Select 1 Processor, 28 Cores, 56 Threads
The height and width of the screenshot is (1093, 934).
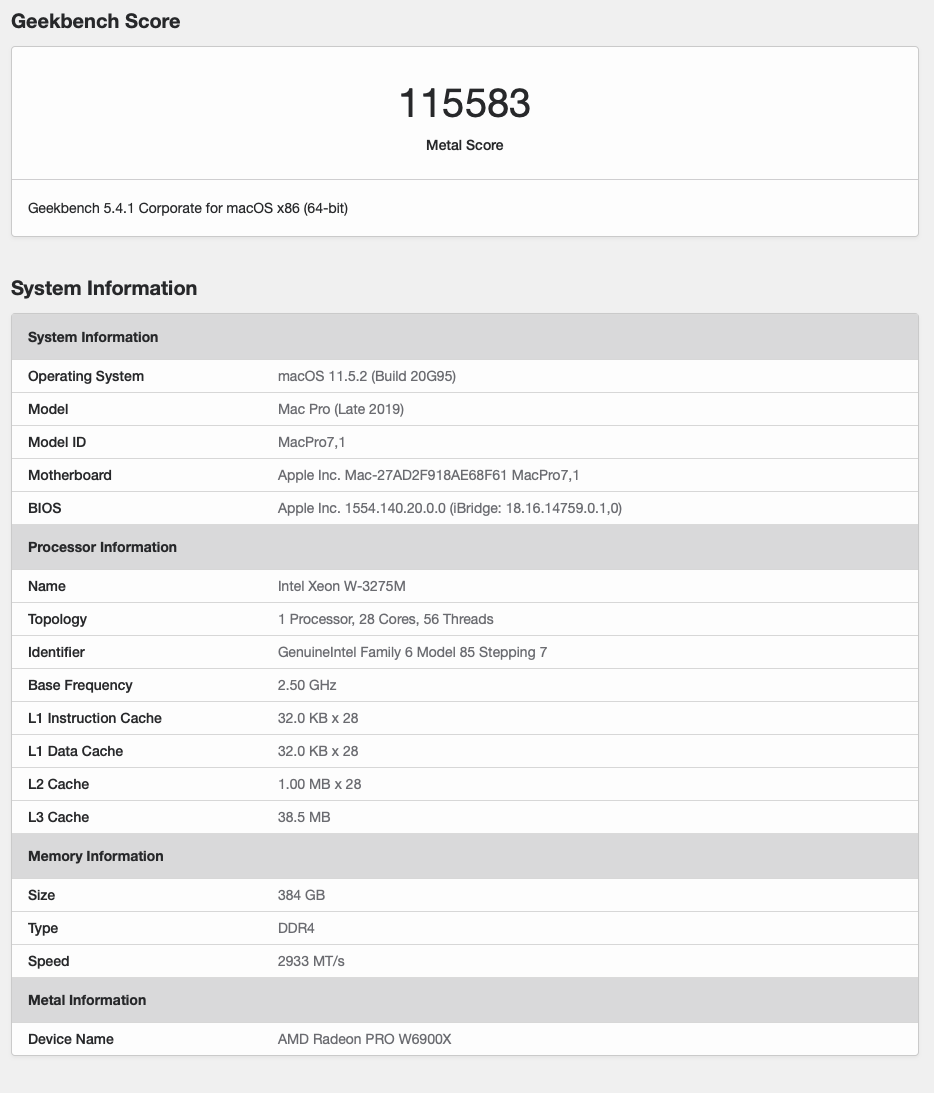(x=385, y=619)
